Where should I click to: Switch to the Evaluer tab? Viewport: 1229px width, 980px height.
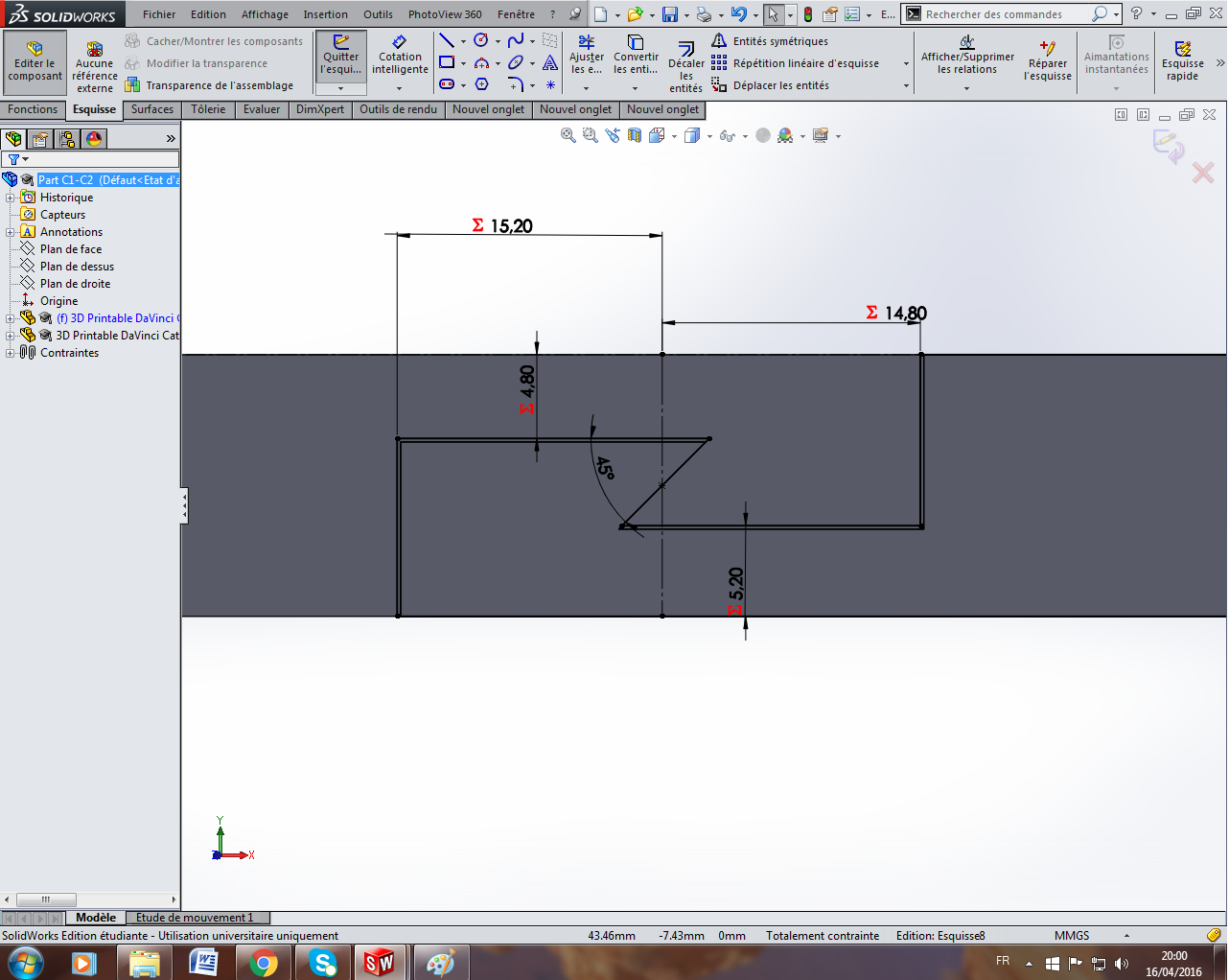(x=262, y=109)
